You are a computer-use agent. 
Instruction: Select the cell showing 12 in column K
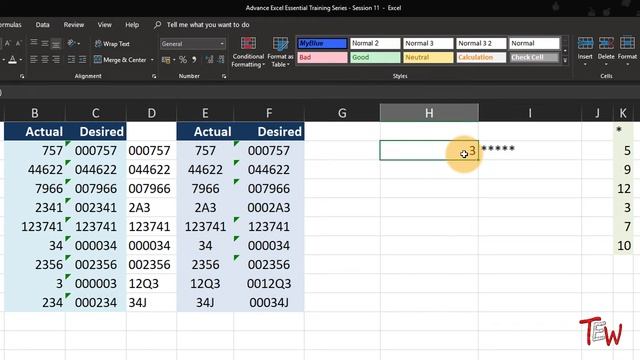click(x=623, y=188)
